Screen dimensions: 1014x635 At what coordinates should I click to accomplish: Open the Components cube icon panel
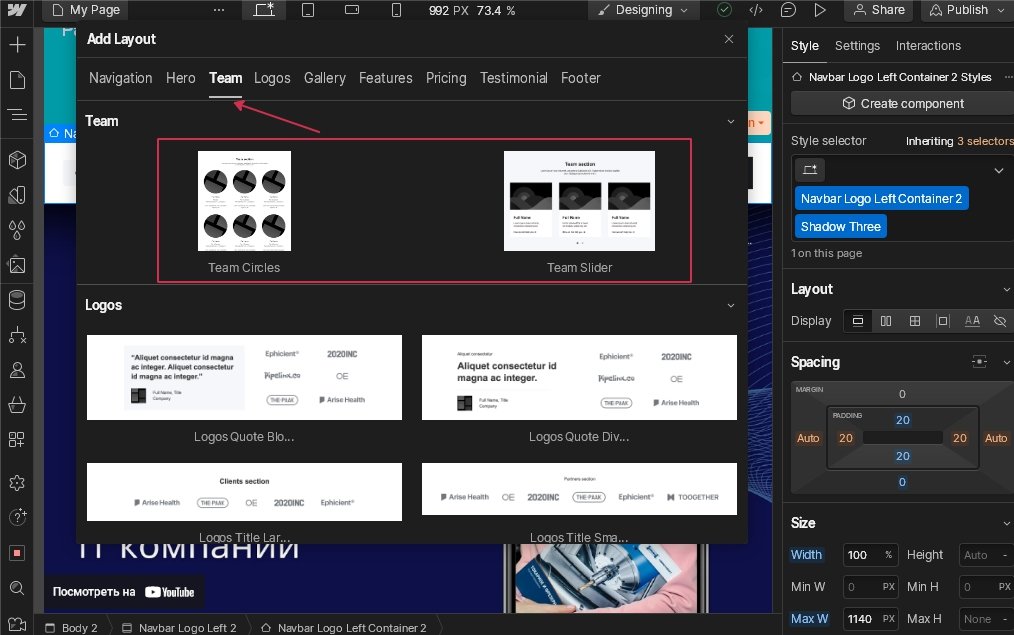pyautogui.click(x=16, y=160)
